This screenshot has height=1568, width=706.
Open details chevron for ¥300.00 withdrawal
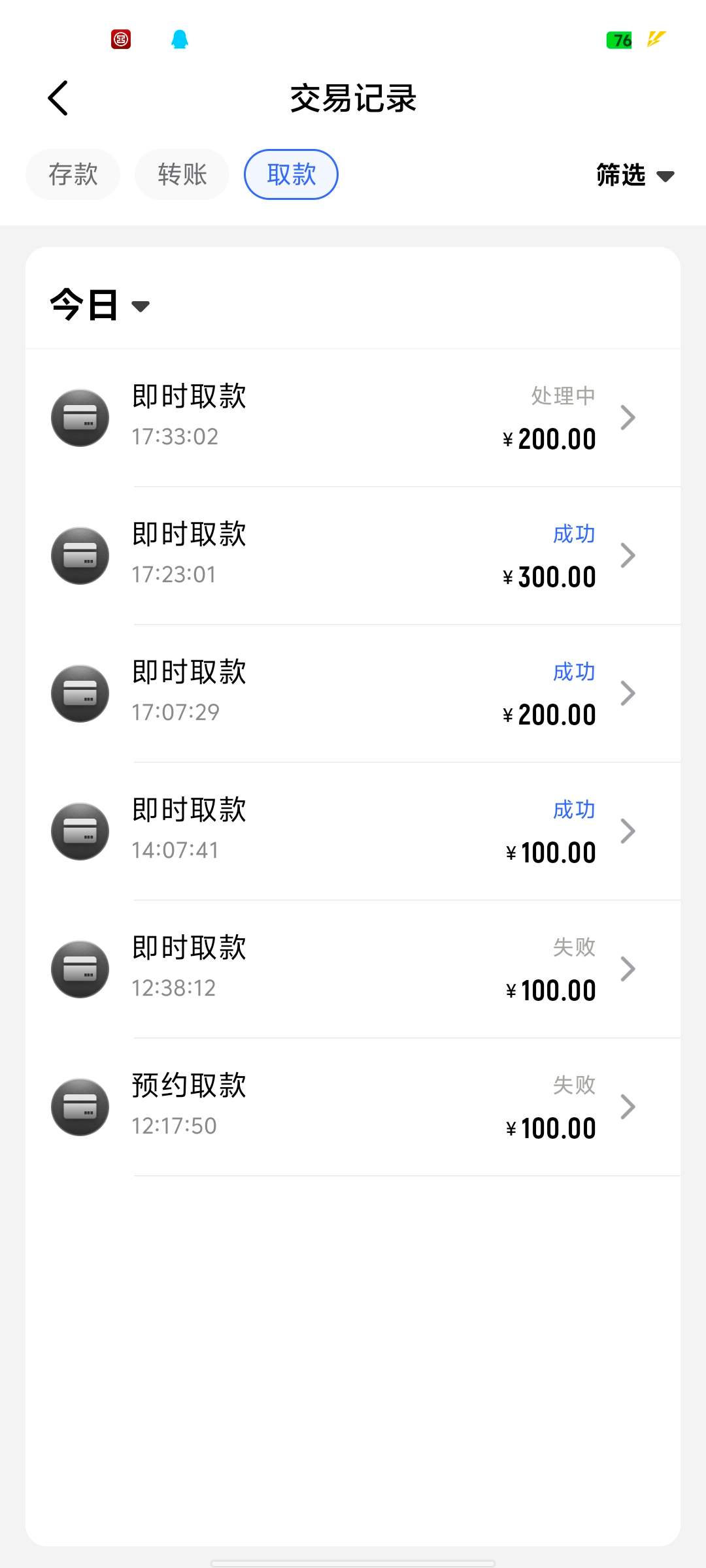click(x=628, y=556)
